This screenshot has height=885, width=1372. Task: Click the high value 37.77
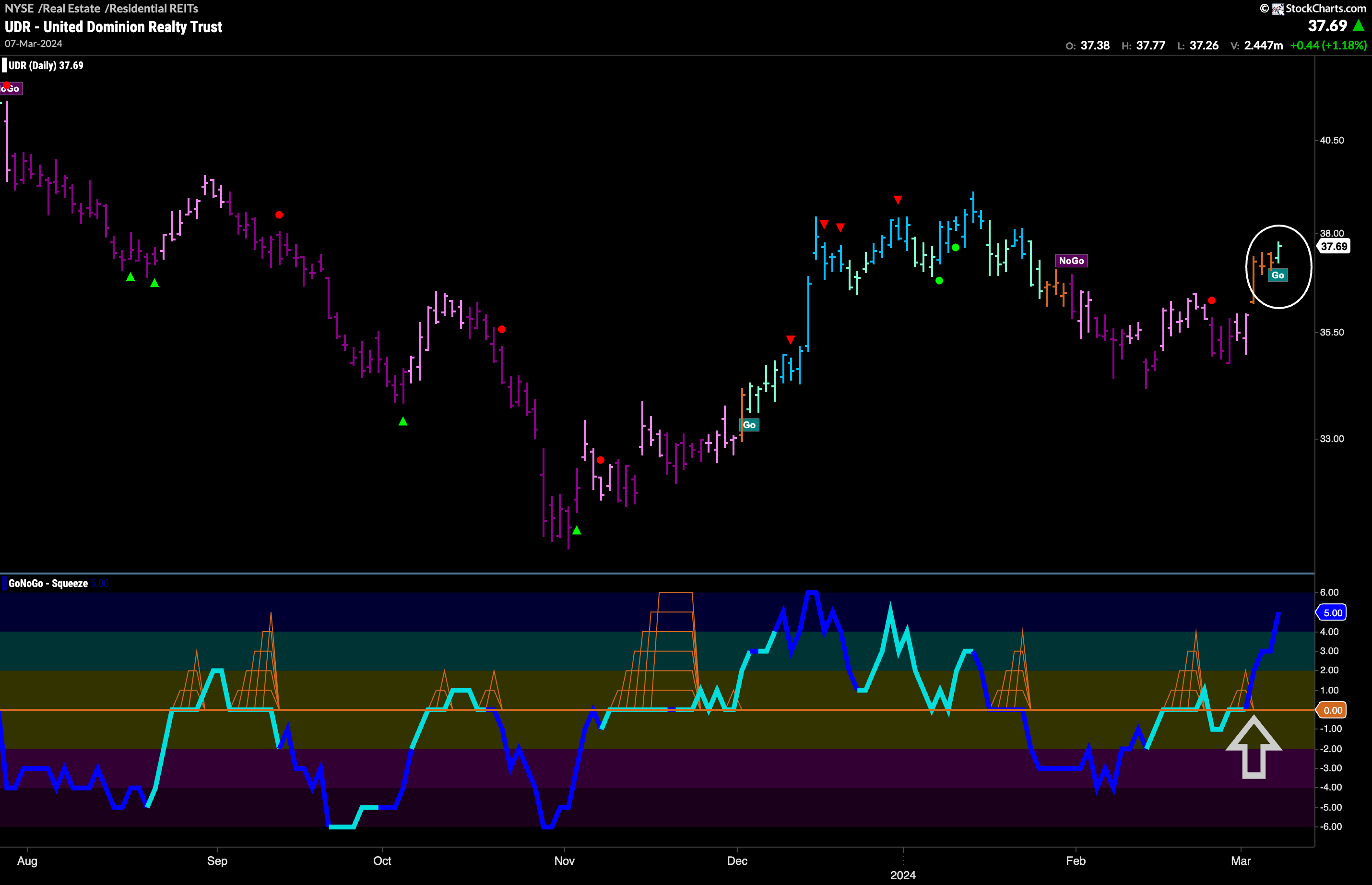[1151, 46]
